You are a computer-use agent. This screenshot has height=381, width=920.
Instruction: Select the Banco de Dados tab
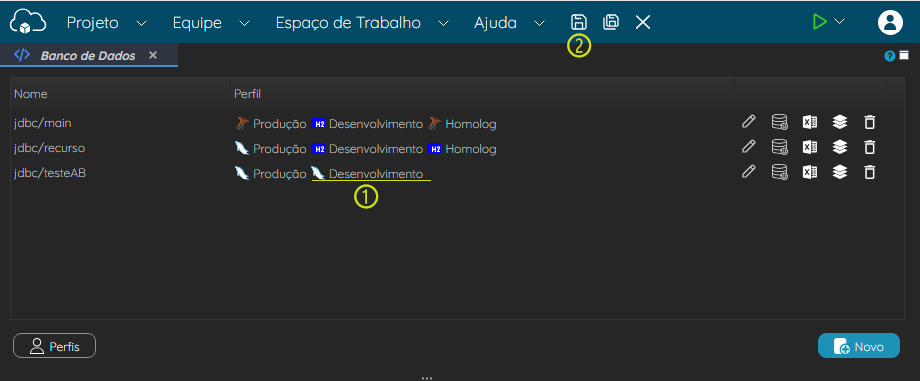pos(88,56)
